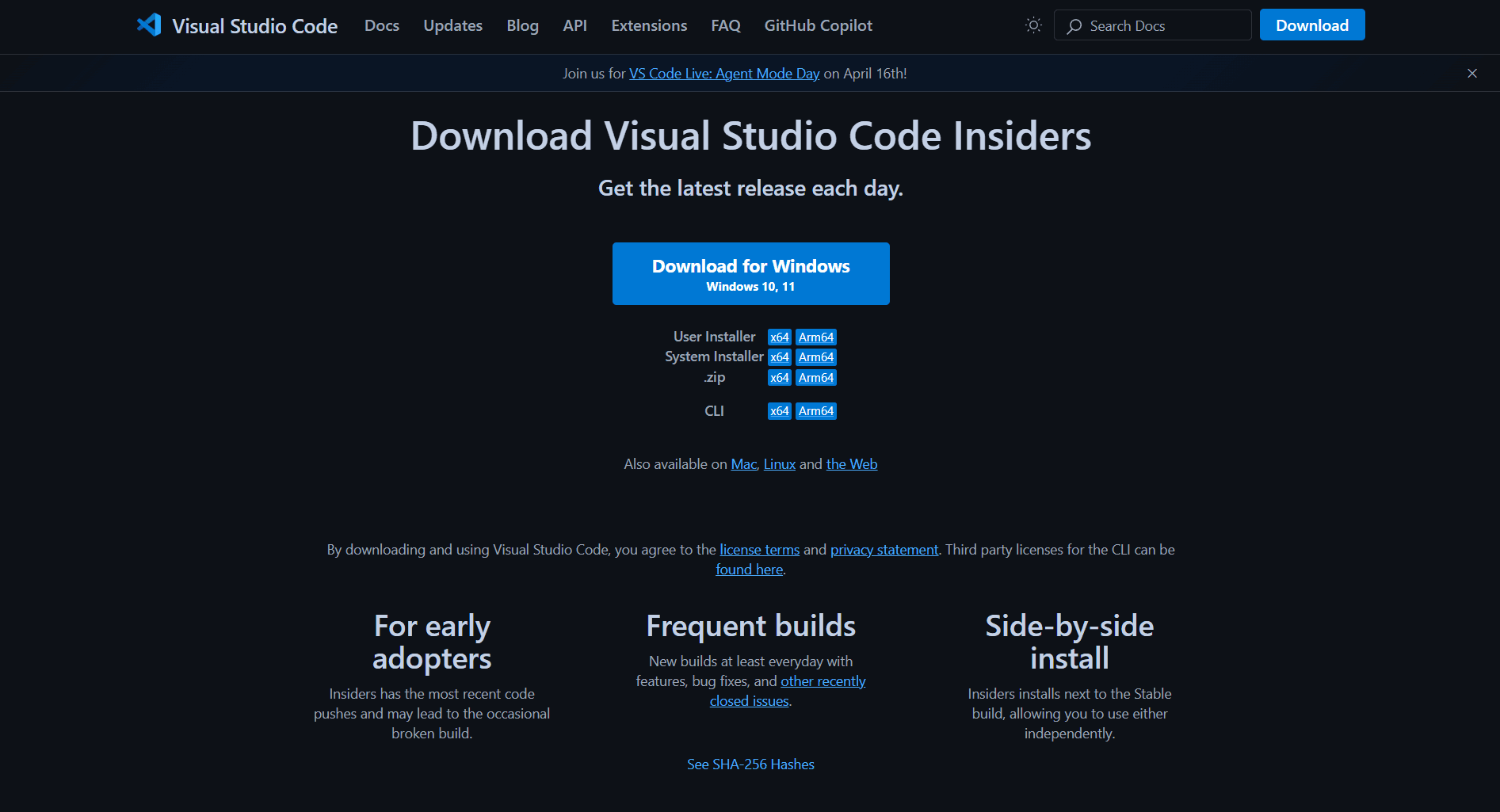Click the 'User Installer' label
Viewport: 1500px width, 812px height.
pyautogui.click(x=715, y=337)
